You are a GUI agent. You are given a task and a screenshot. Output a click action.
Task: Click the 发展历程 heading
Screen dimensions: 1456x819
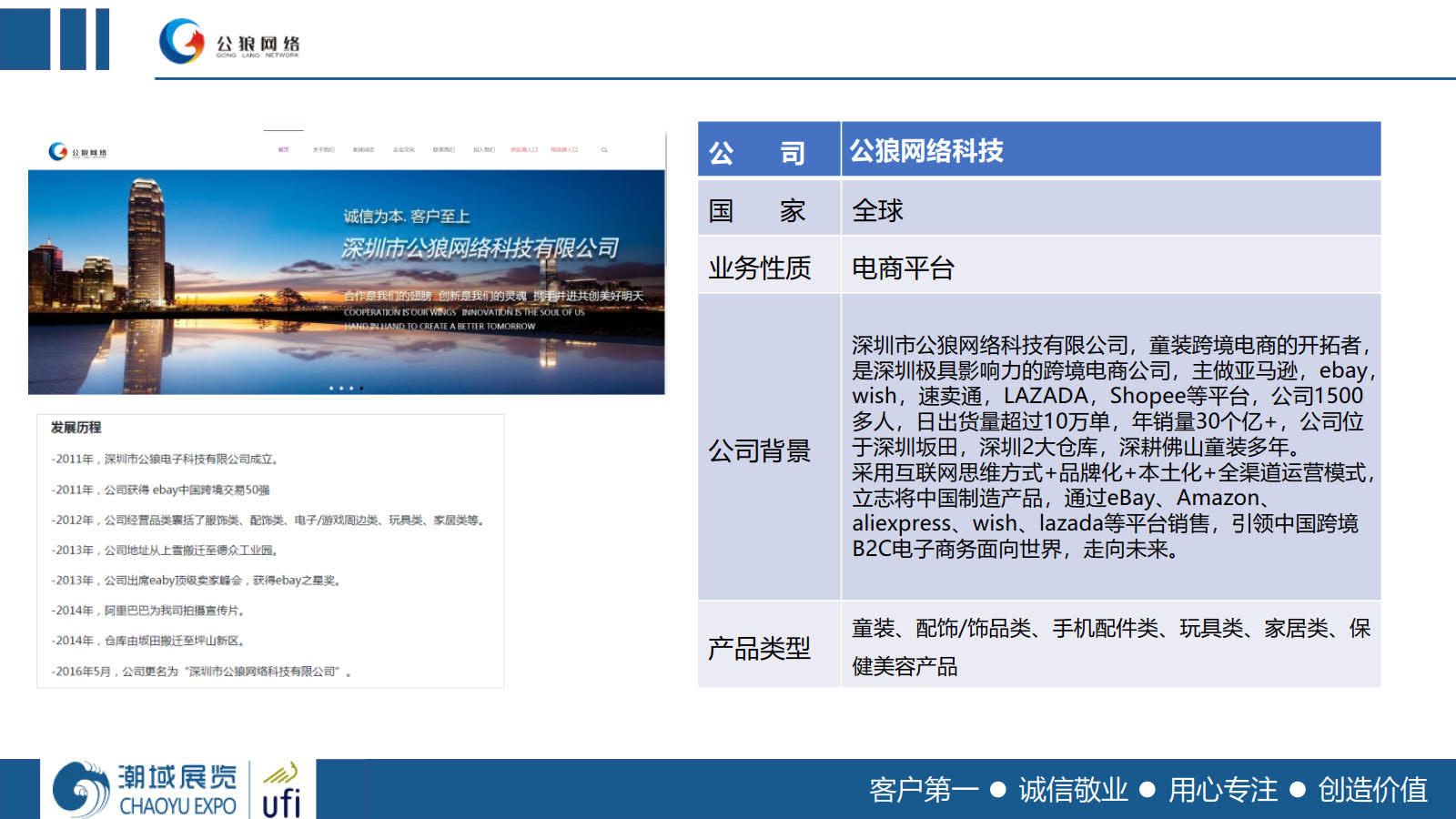[x=76, y=428]
